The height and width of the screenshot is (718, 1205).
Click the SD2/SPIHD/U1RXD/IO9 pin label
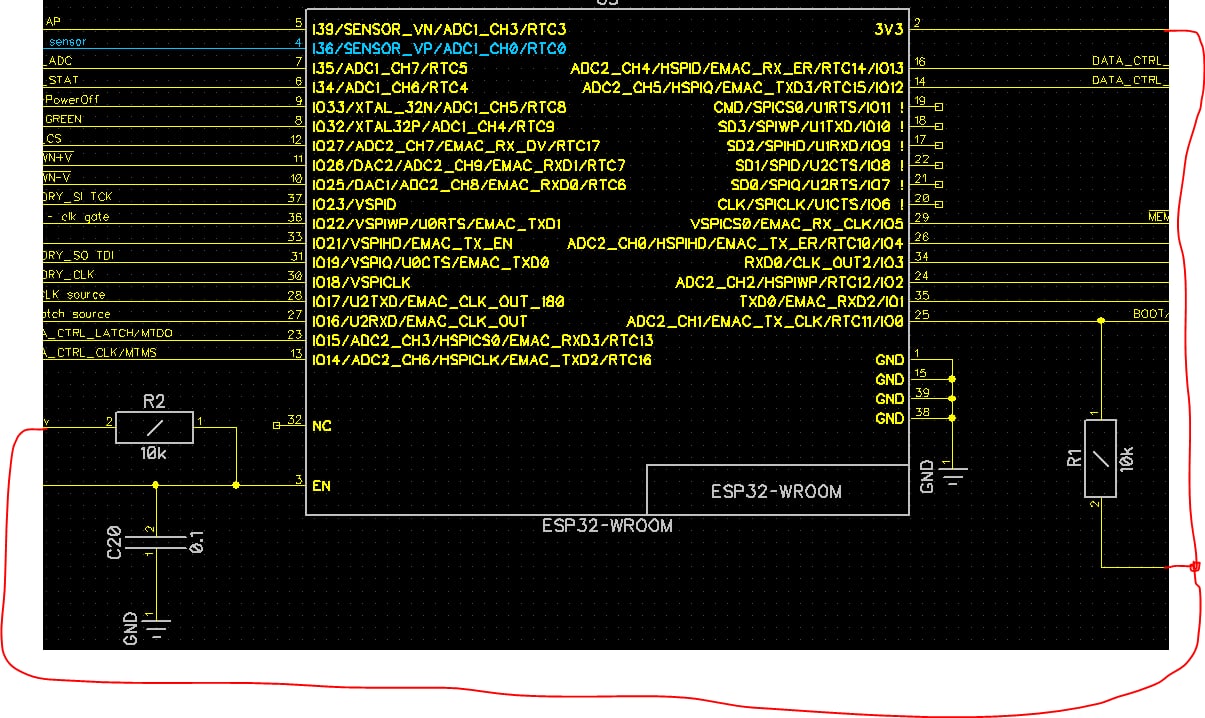tap(816, 146)
